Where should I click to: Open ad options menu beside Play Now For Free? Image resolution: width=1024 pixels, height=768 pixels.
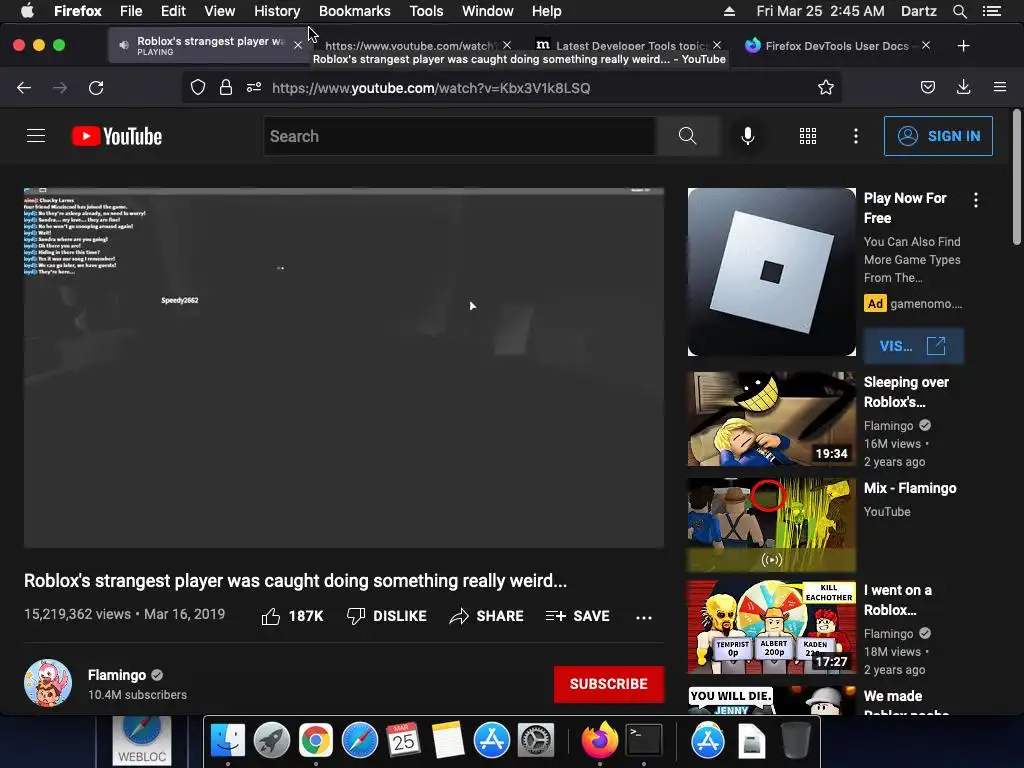click(x=976, y=200)
